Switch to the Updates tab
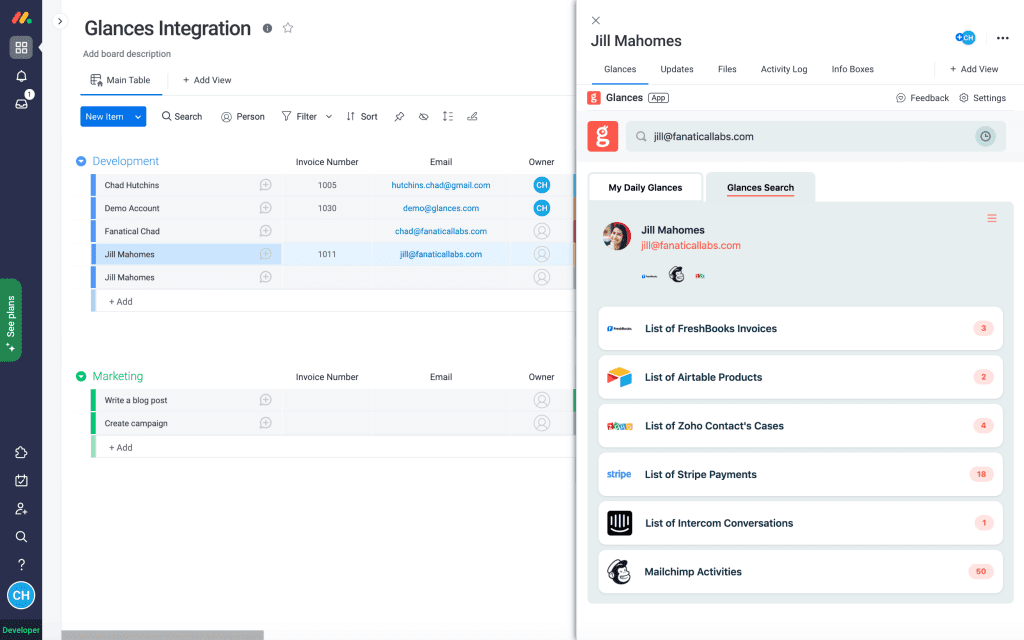Screen dimensions: 1024x640 click(x=677, y=69)
